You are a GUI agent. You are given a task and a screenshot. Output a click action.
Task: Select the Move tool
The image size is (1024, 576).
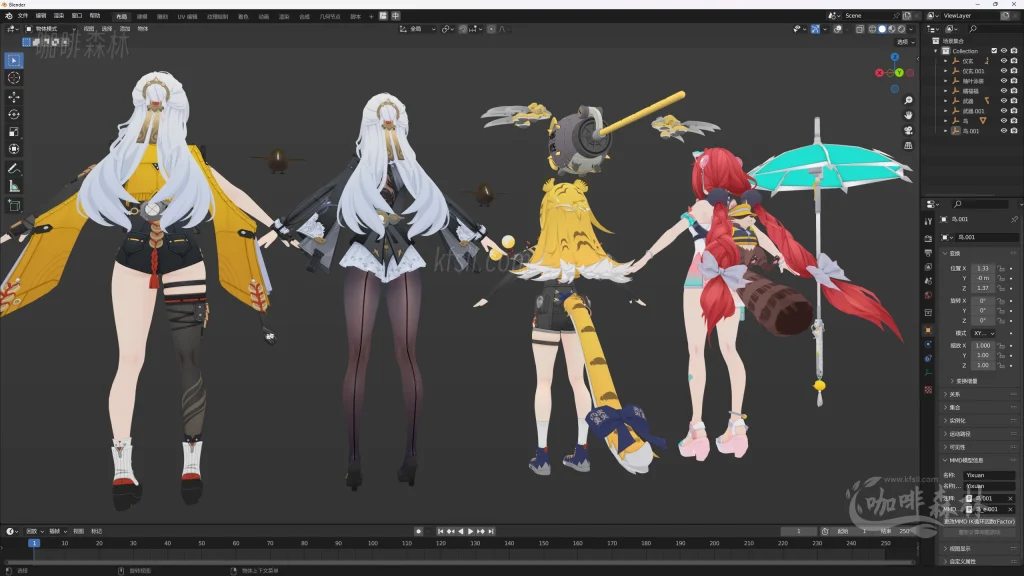[x=14, y=97]
